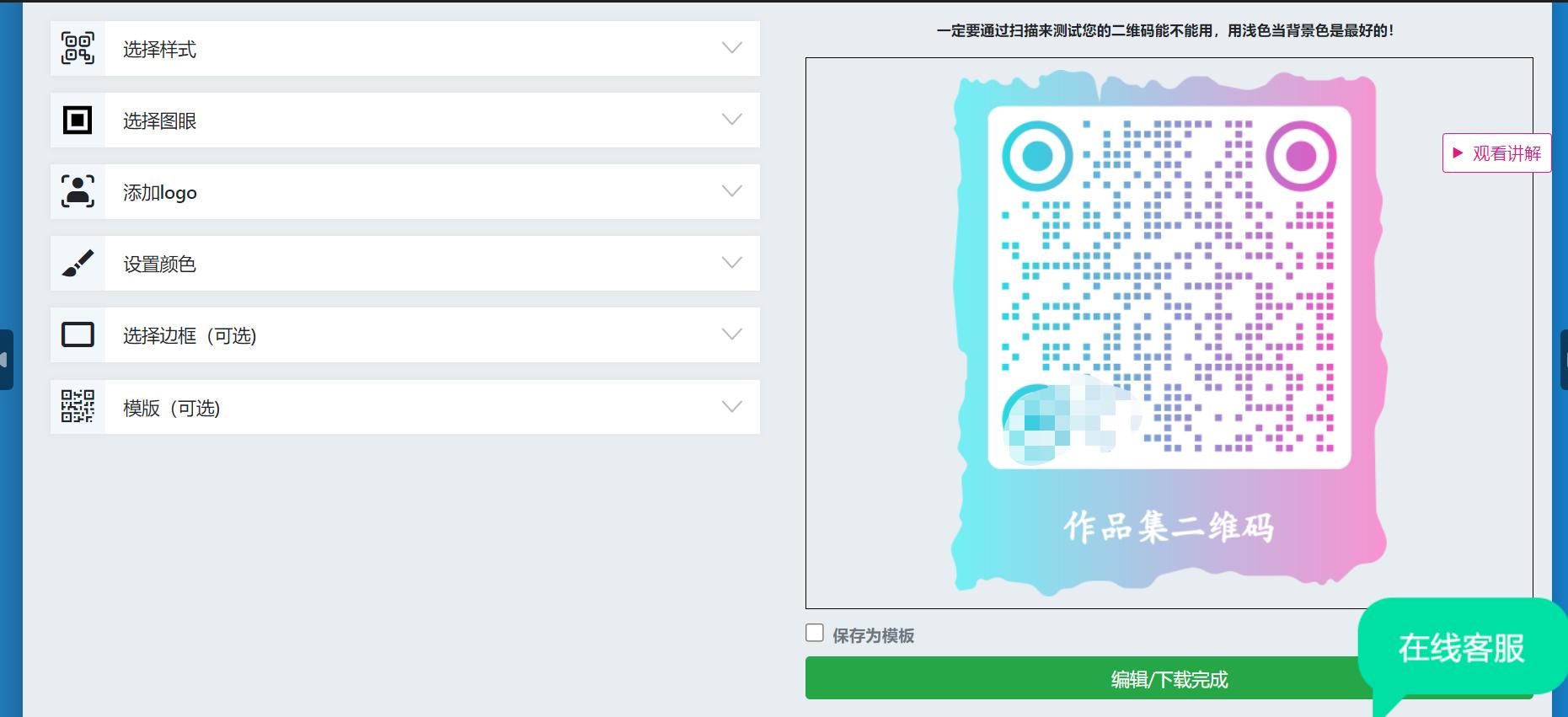
Task: Expand the 模版 (可选) chevron
Action: pos(732,407)
